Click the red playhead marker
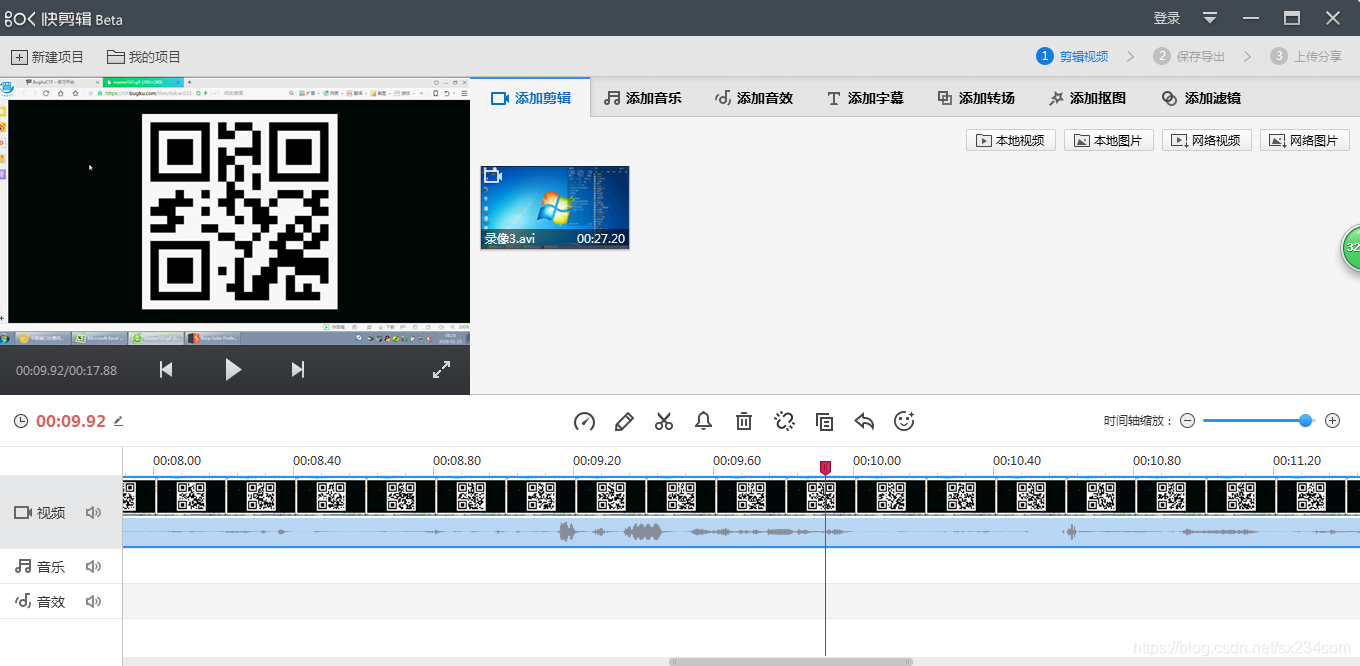 click(x=825, y=468)
